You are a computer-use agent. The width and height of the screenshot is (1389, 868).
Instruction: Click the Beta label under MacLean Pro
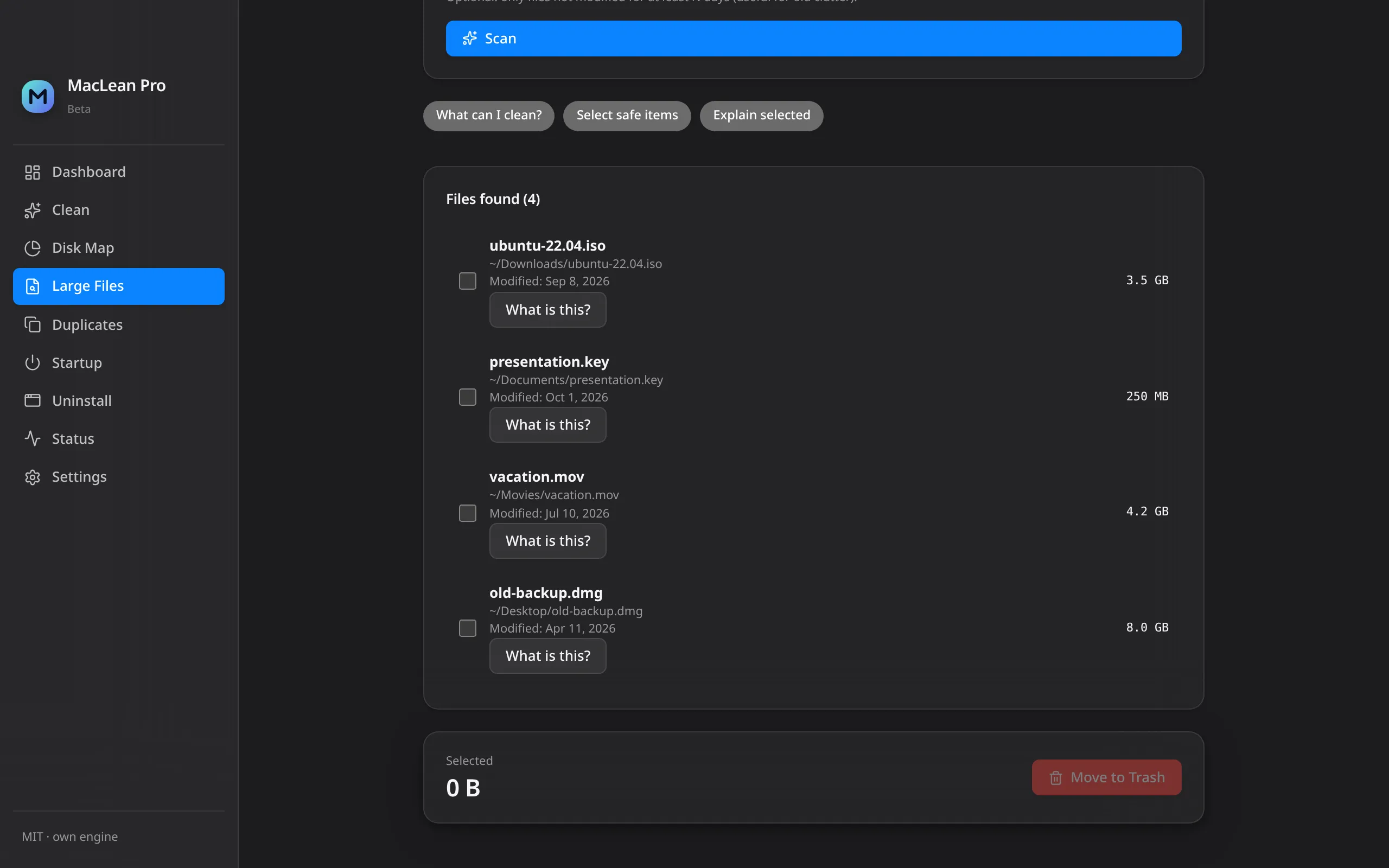click(x=79, y=109)
